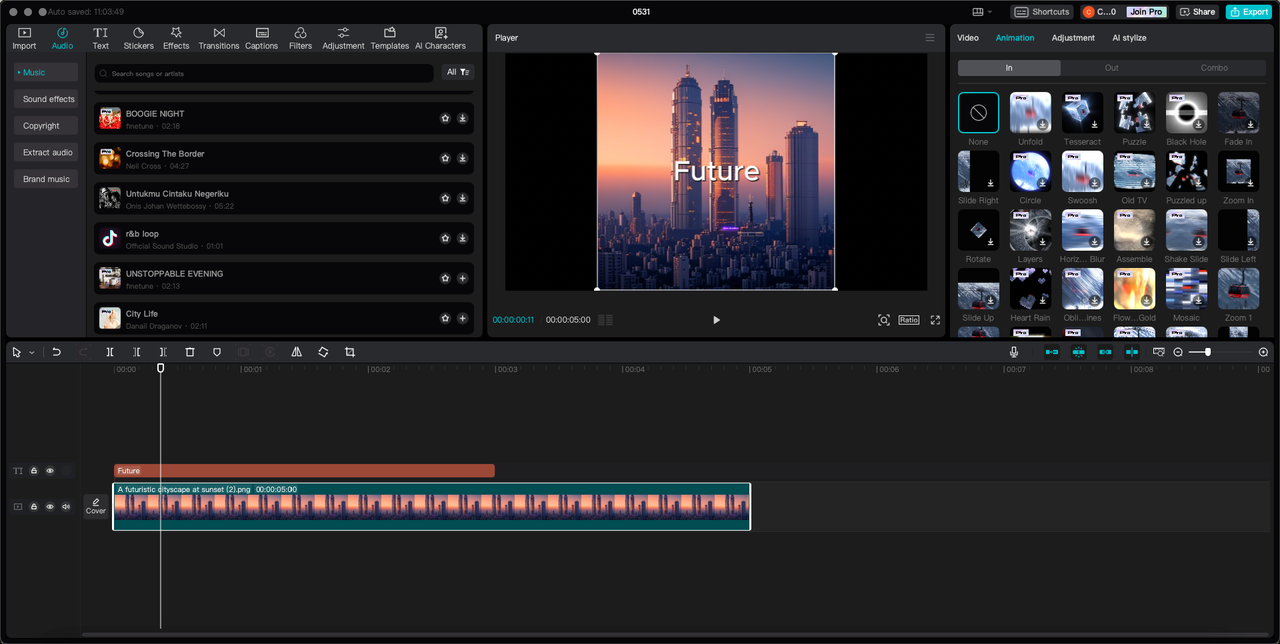Click the Undo arrow in timeline toolbar
This screenshot has width=1280, height=644.
[x=57, y=352]
